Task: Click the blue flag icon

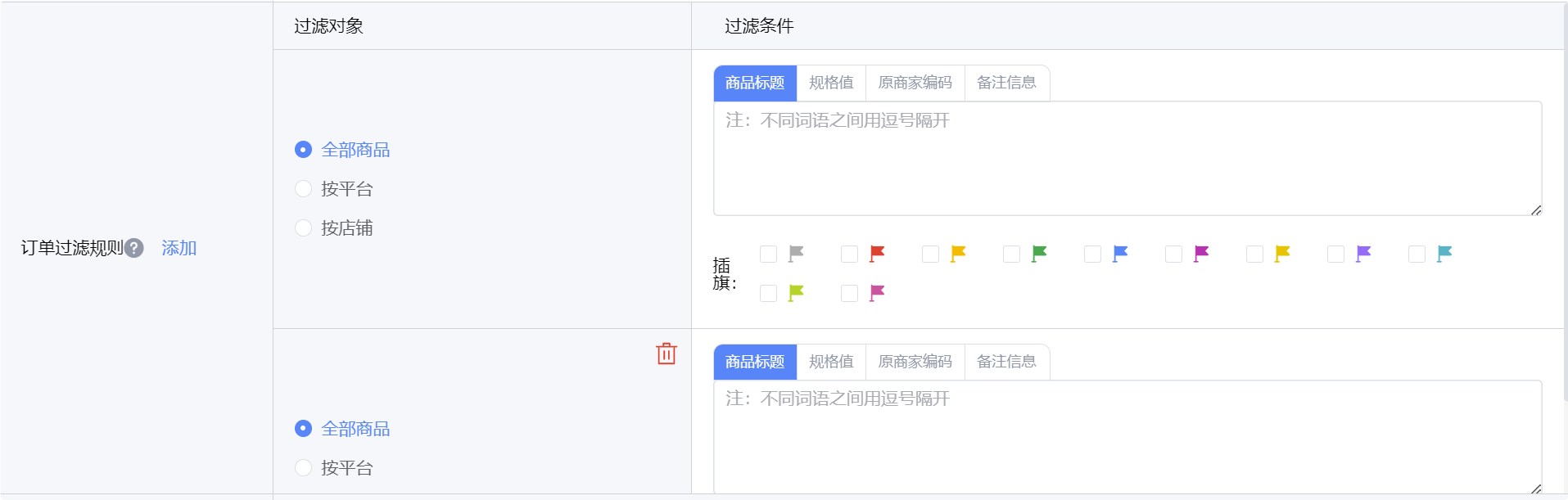Action: click(x=1120, y=254)
